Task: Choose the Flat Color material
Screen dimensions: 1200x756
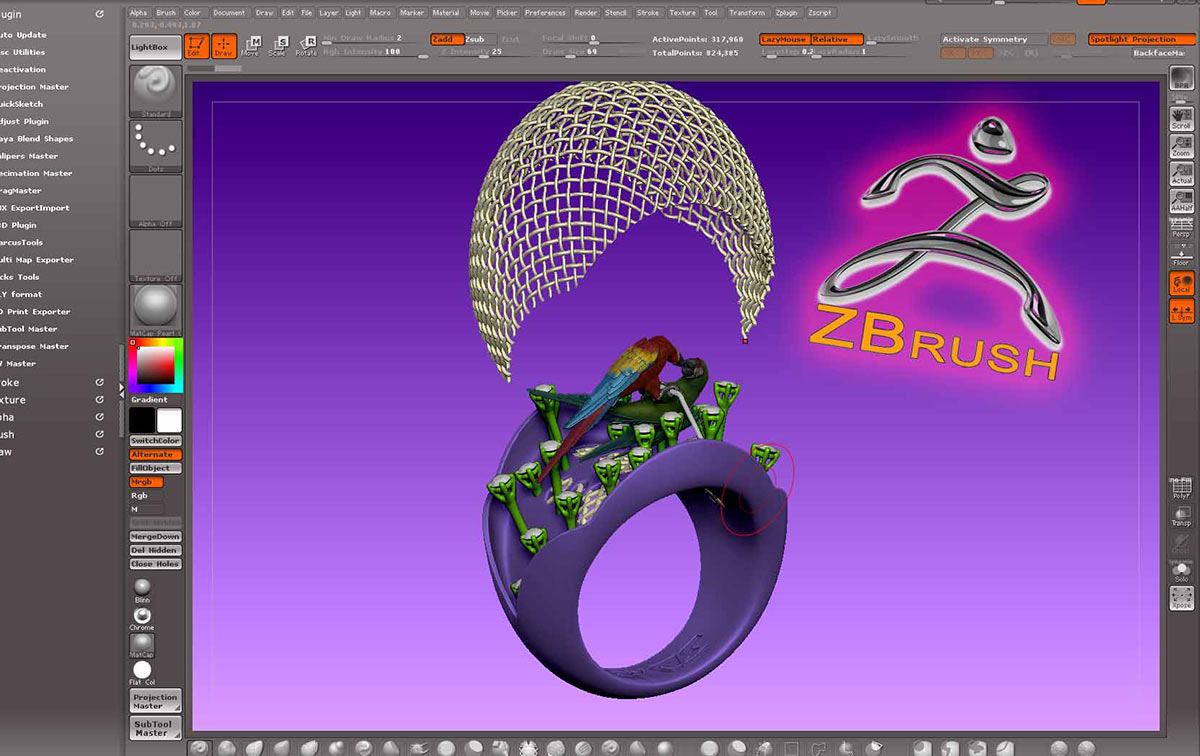Action: (x=142, y=672)
